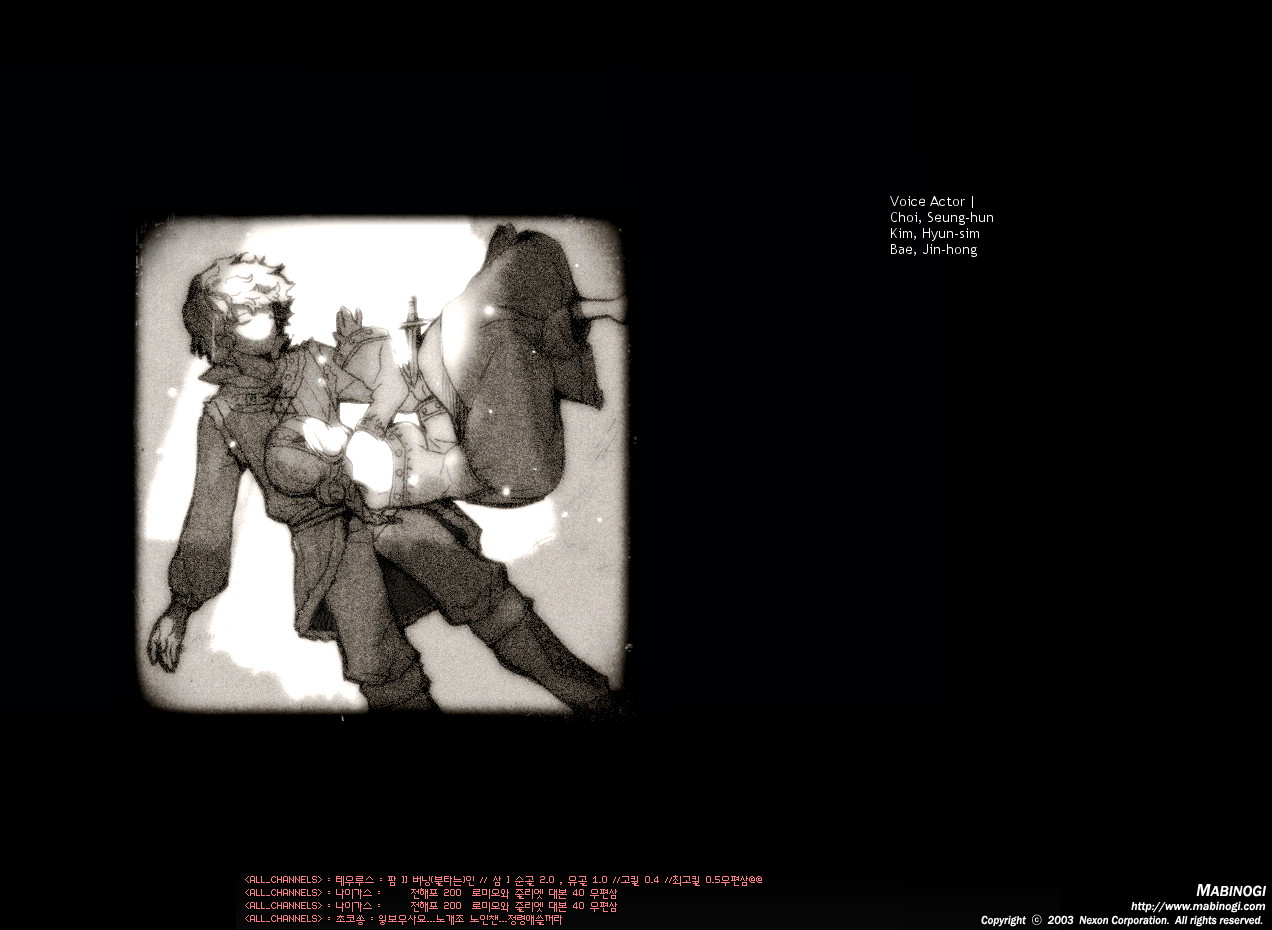The image size is (1272, 930).
Task: Click the character's open hand in artwork
Action: [x=166, y=640]
